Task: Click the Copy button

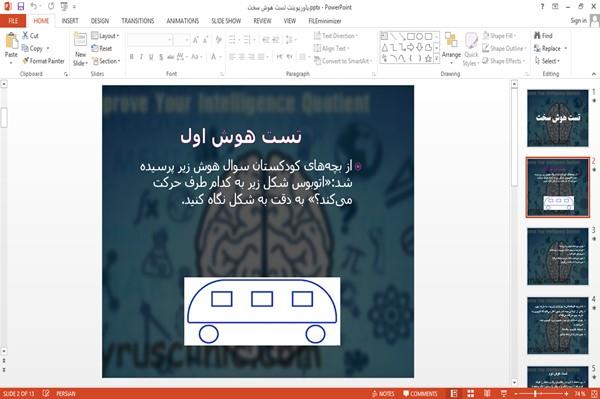Action: tap(32, 48)
